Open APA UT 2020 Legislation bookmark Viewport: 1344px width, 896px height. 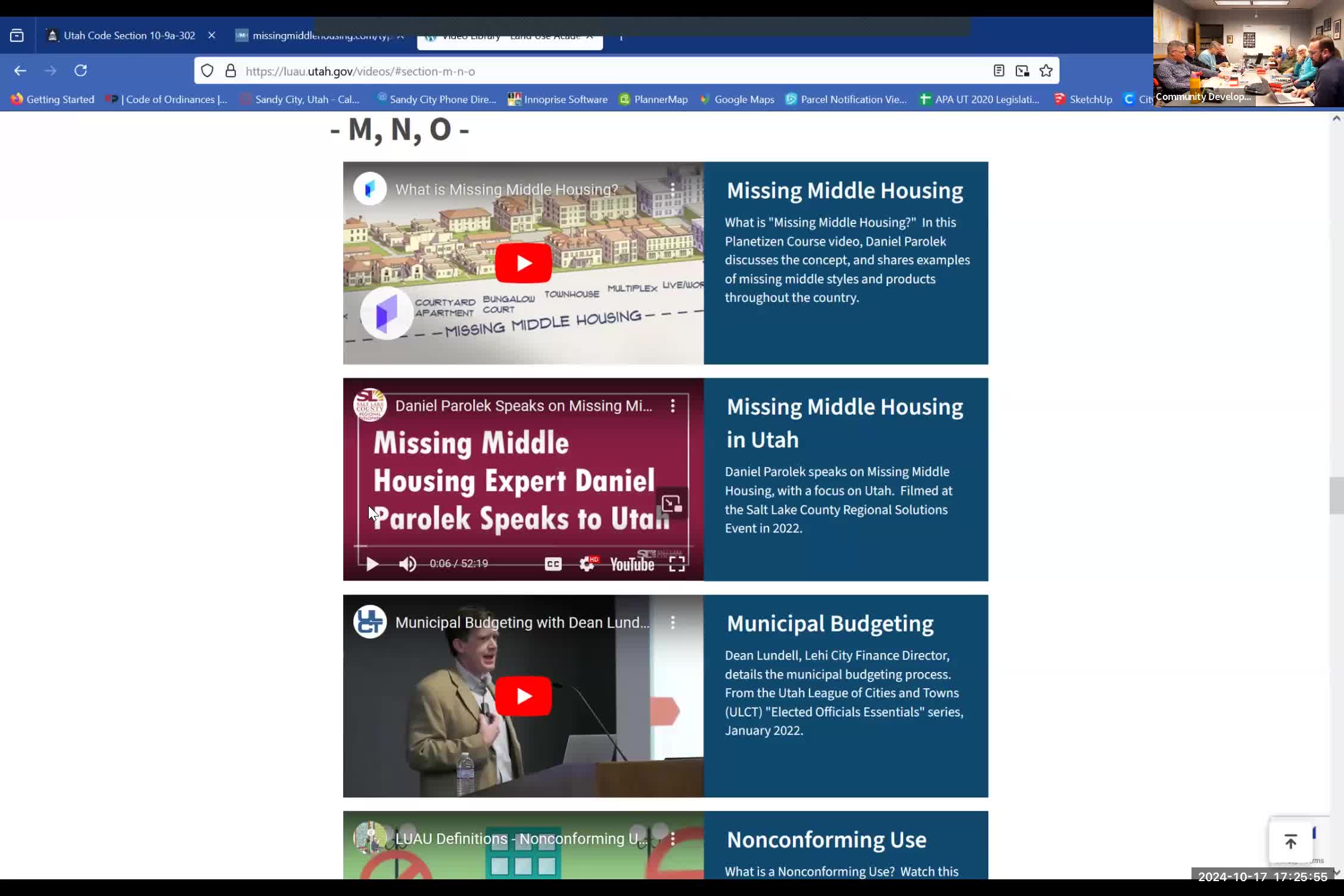[979, 99]
